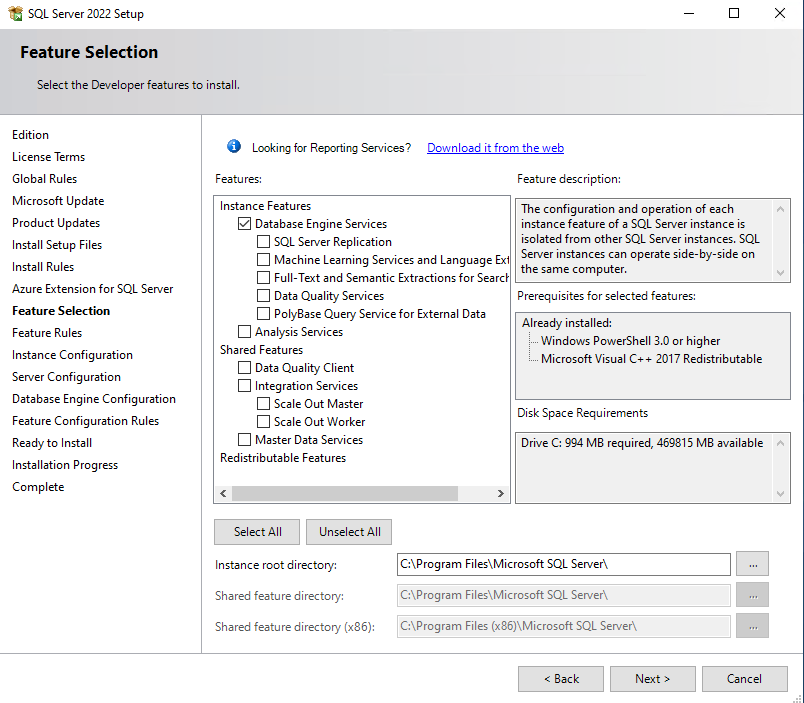Maximize the SQL Server Setup window
Image resolution: width=804 pixels, height=703 pixels.
[x=734, y=13]
